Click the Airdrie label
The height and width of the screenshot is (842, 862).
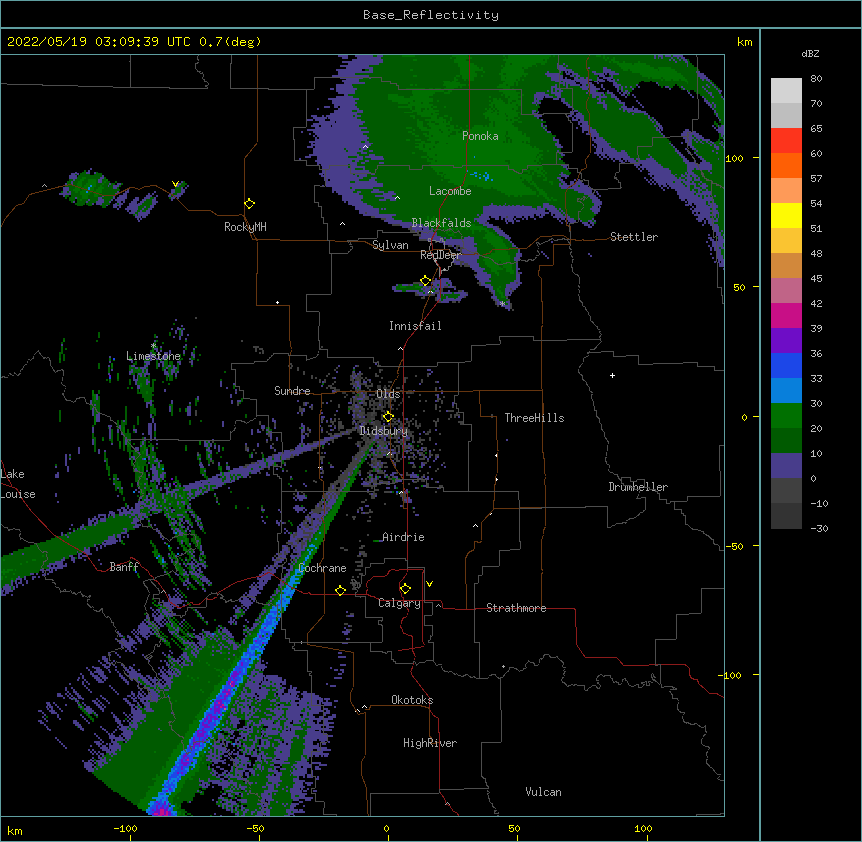[404, 537]
